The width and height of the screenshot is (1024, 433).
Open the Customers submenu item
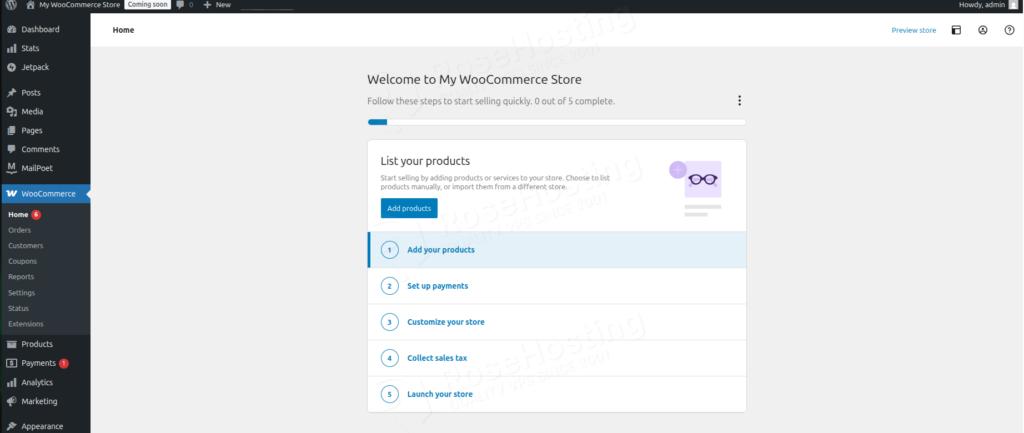25,246
